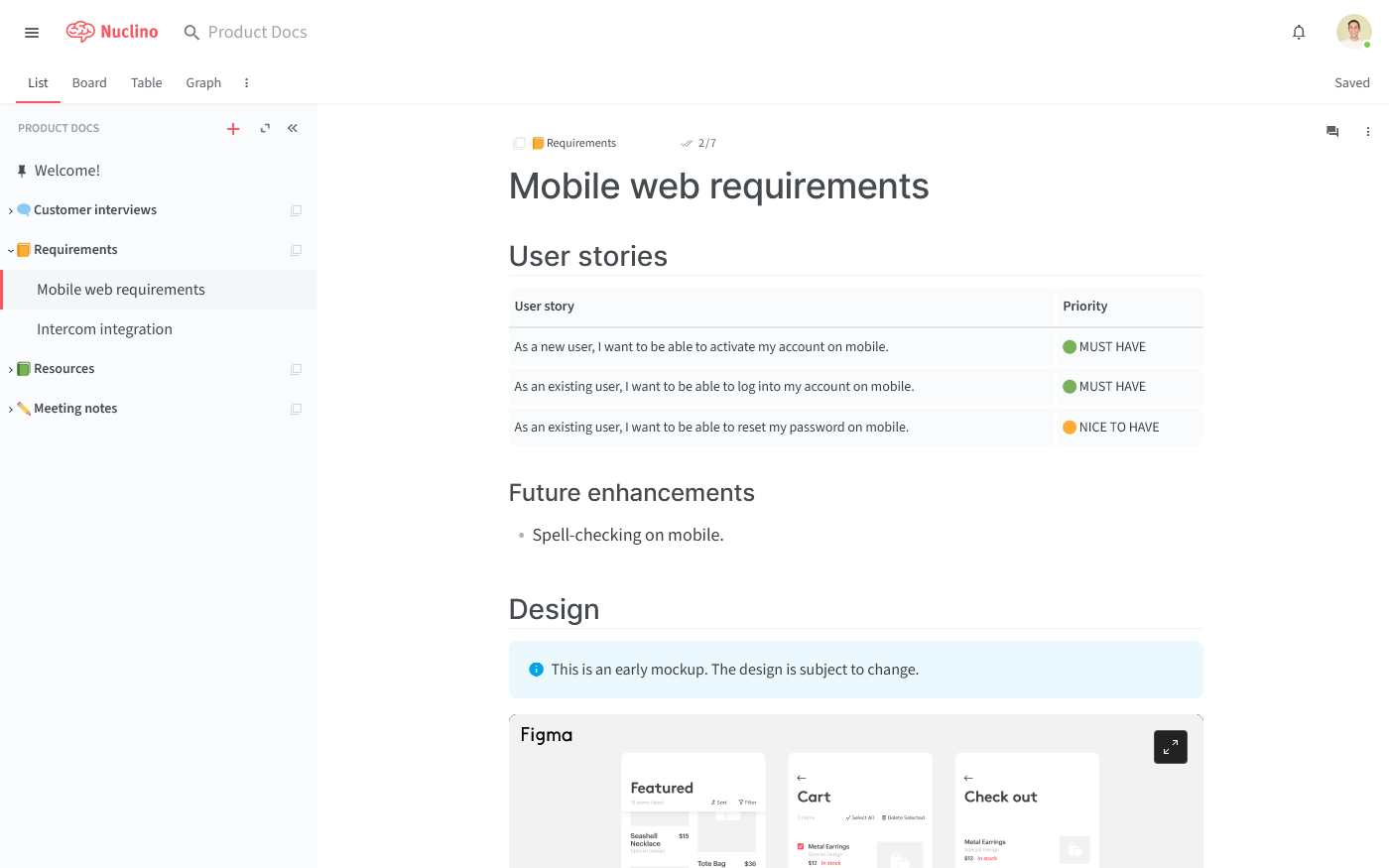Open the extra views ellipsis next to Graph

point(246,82)
